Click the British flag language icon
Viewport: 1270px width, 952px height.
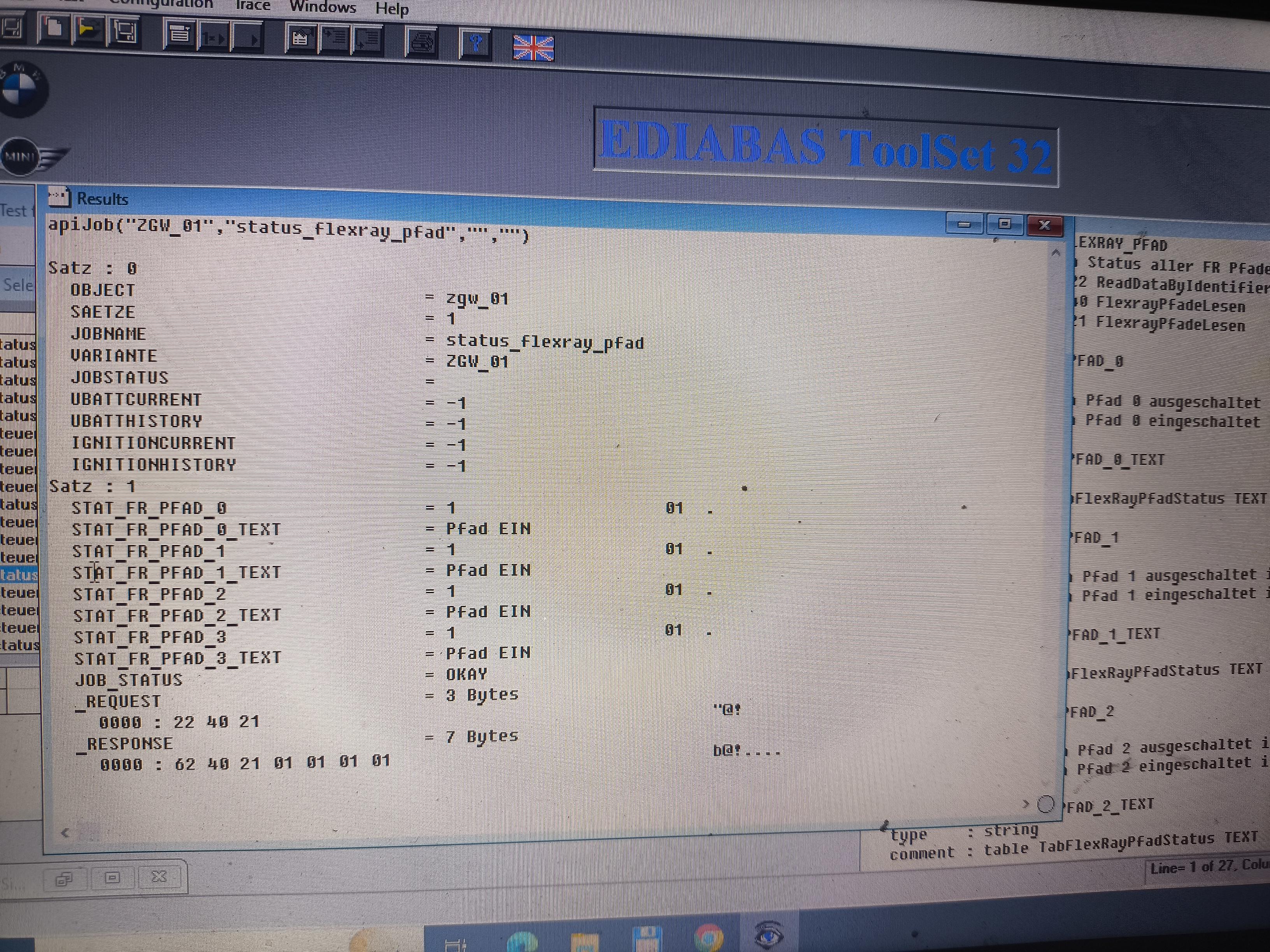click(533, 47)
